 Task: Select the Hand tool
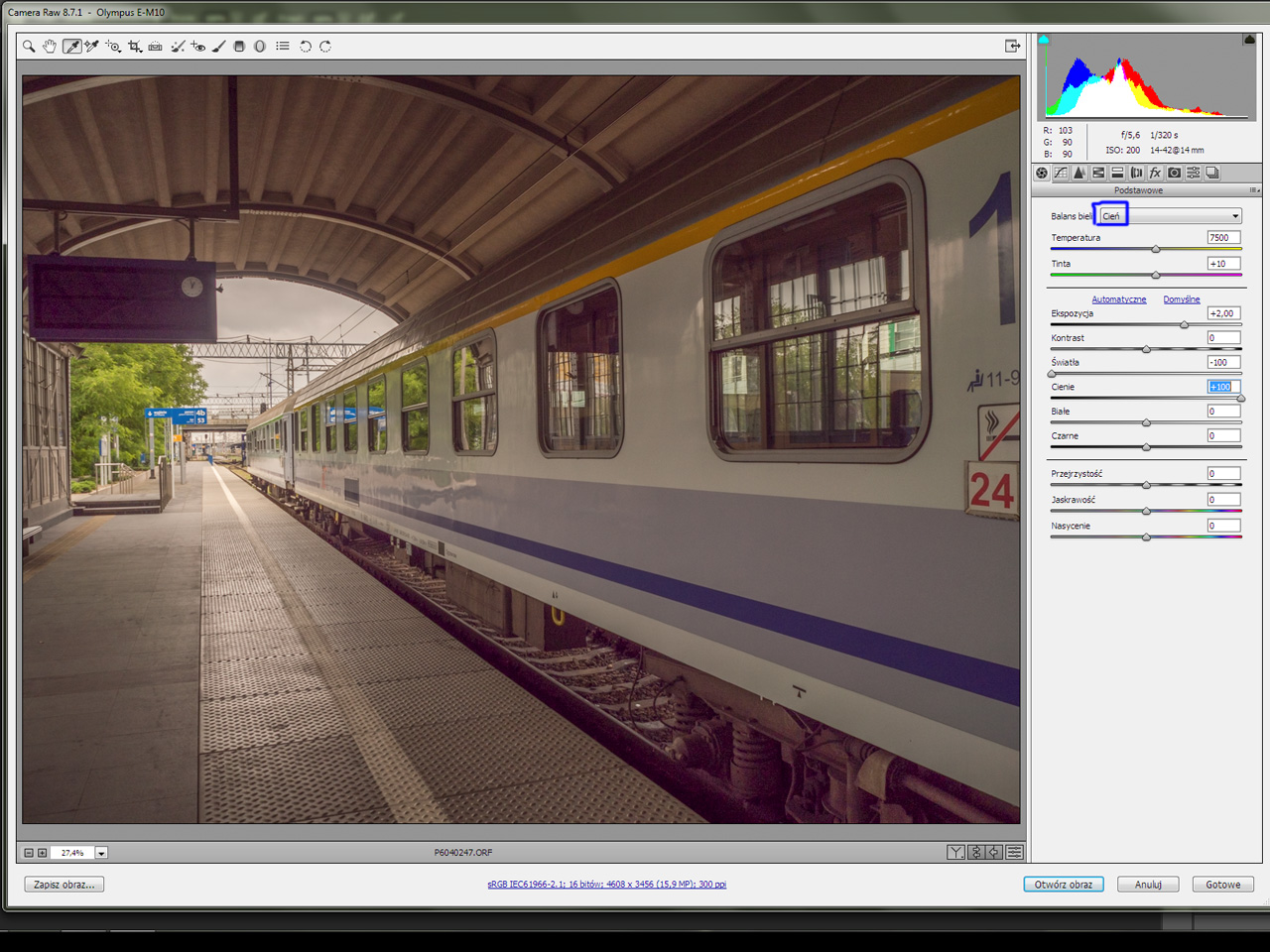50,47
